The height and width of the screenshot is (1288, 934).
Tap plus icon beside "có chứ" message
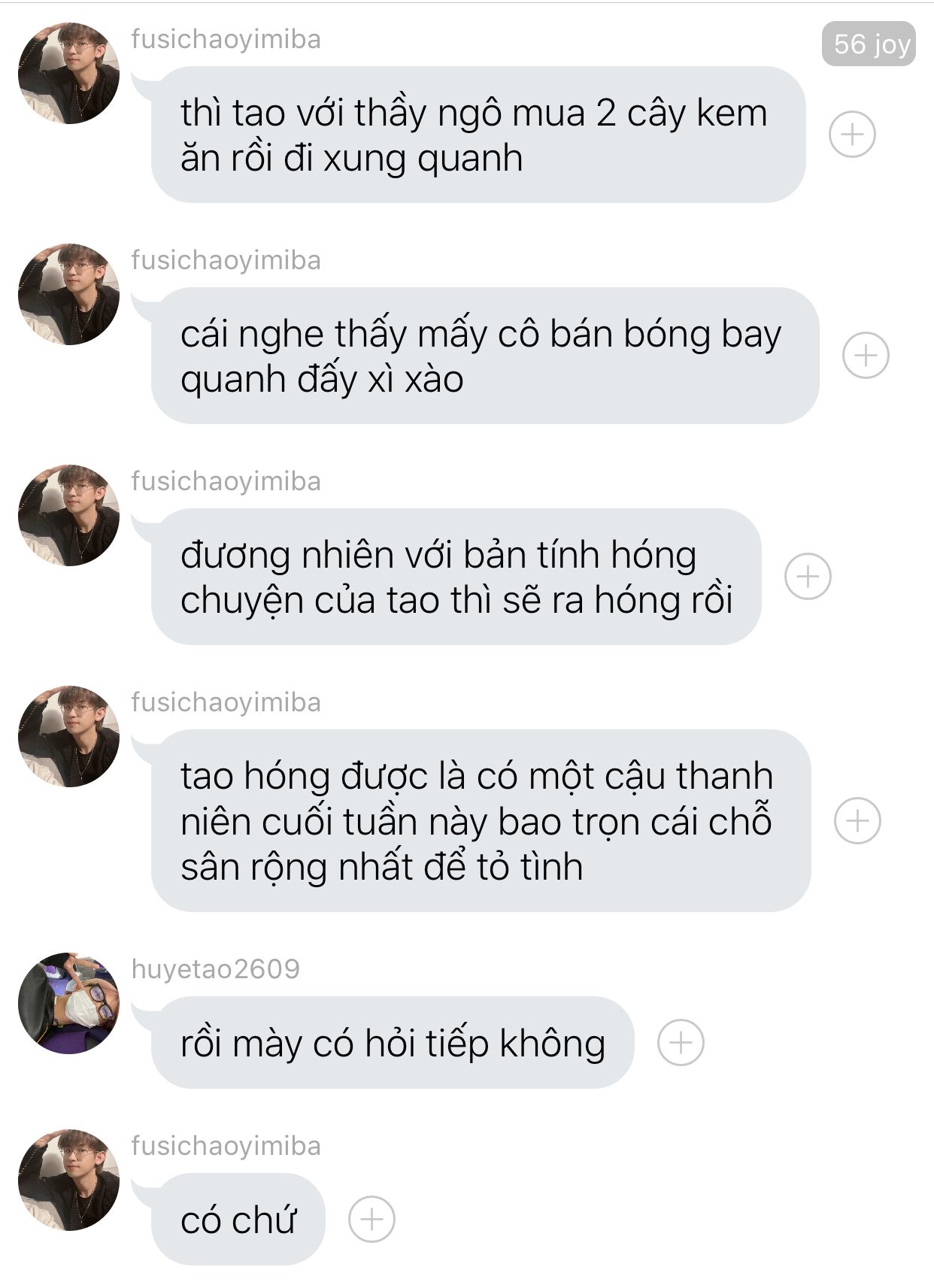click(371, 1219)
